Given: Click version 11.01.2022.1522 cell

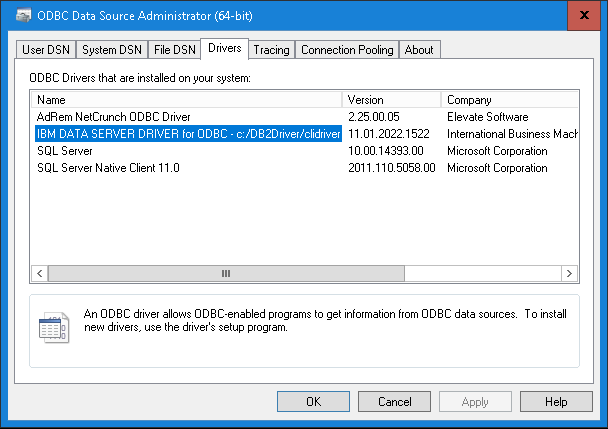Looking at the screenshot, I should (389, 134).
